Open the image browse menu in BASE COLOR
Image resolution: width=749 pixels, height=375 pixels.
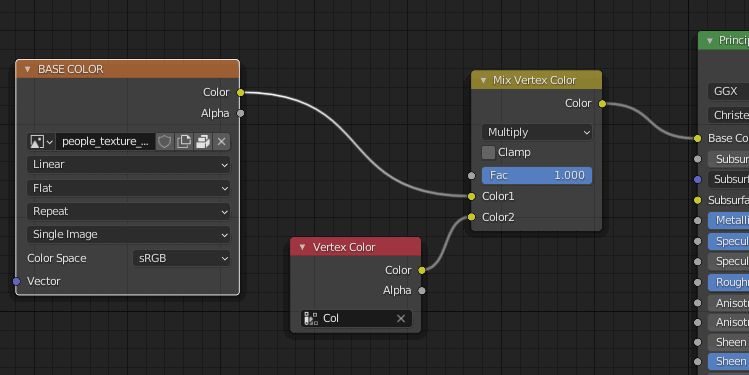(41, 141)
